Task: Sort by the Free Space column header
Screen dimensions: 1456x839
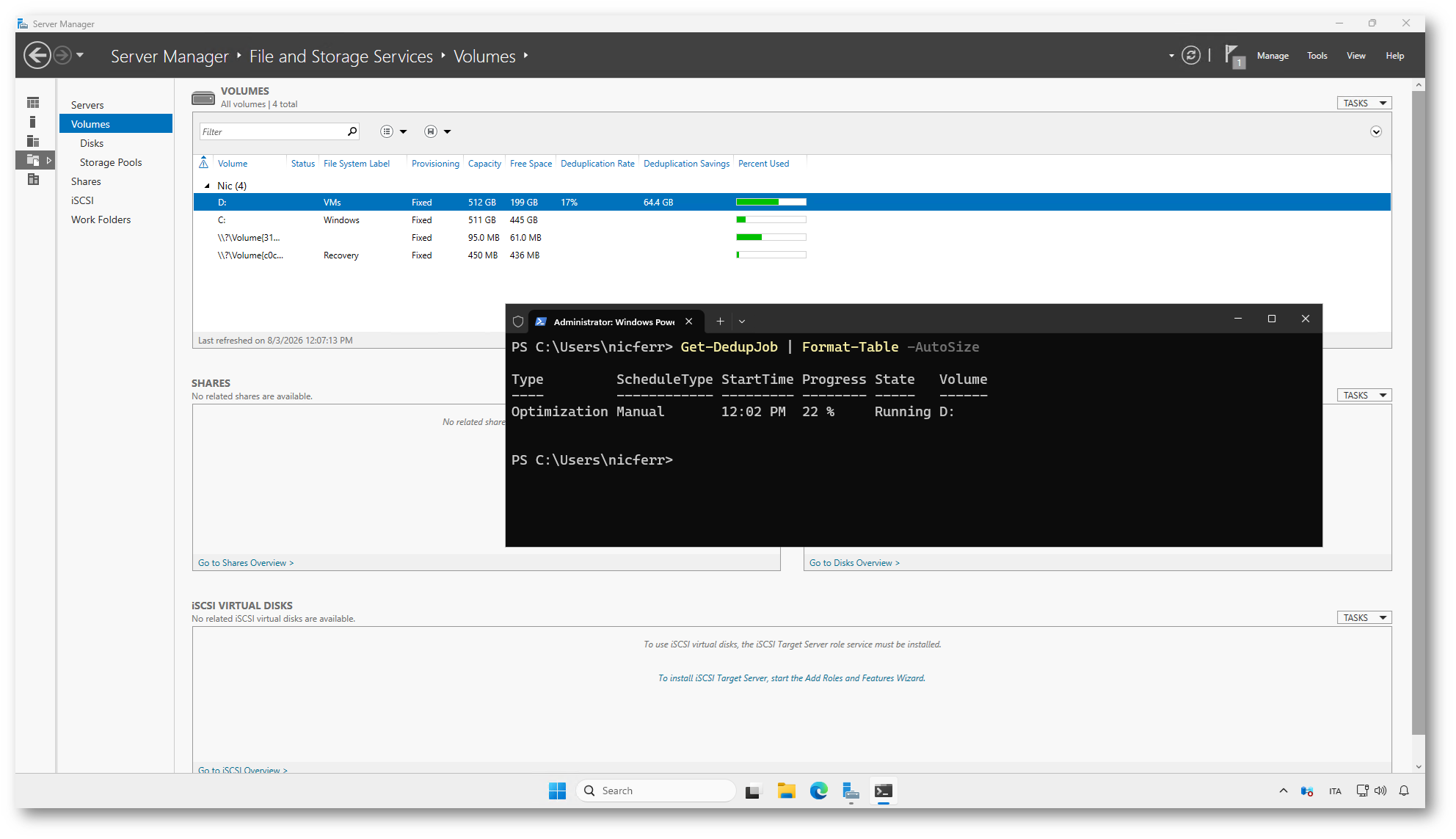Action: [x=531, y=164]
